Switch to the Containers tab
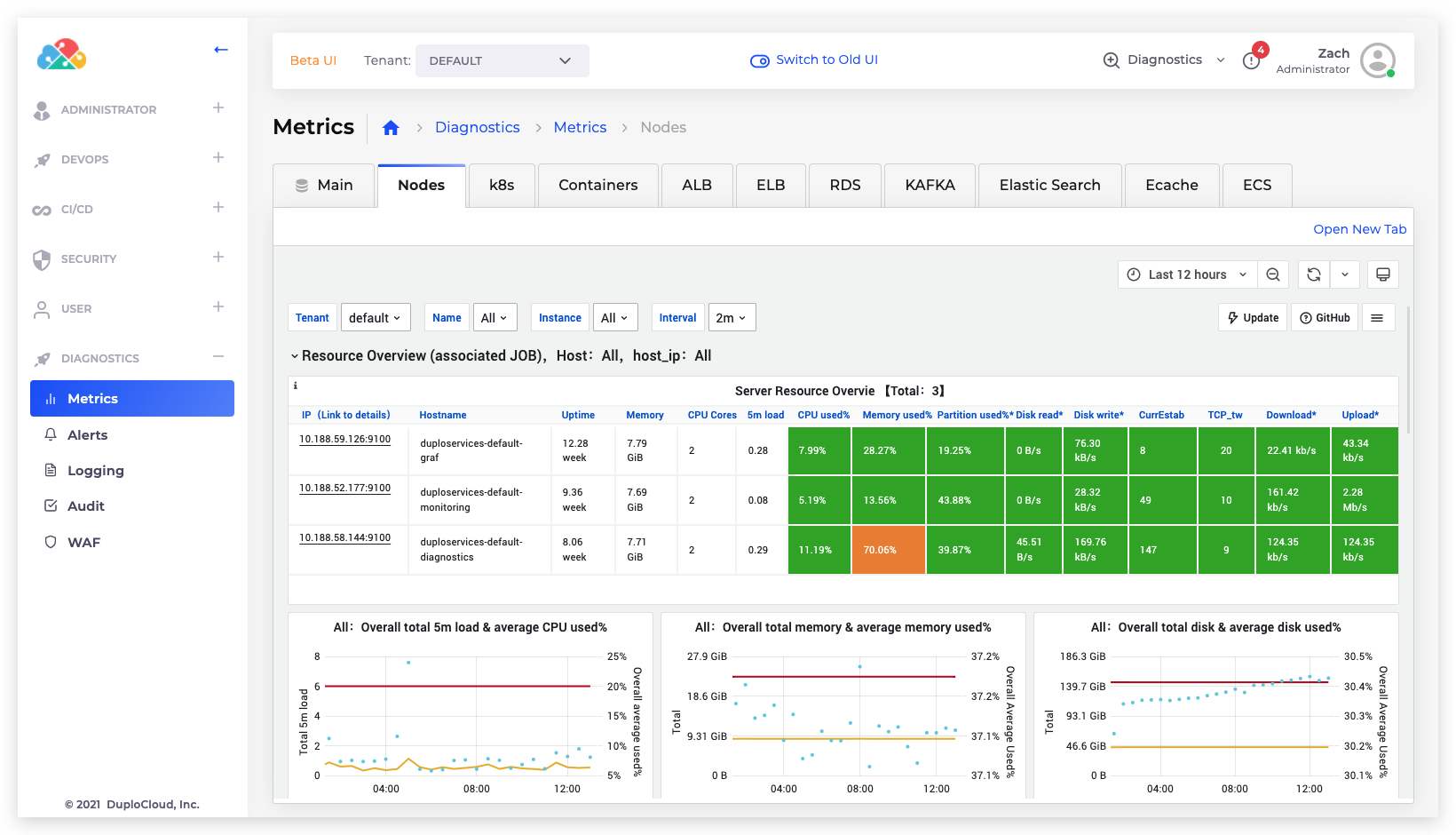 597,186
